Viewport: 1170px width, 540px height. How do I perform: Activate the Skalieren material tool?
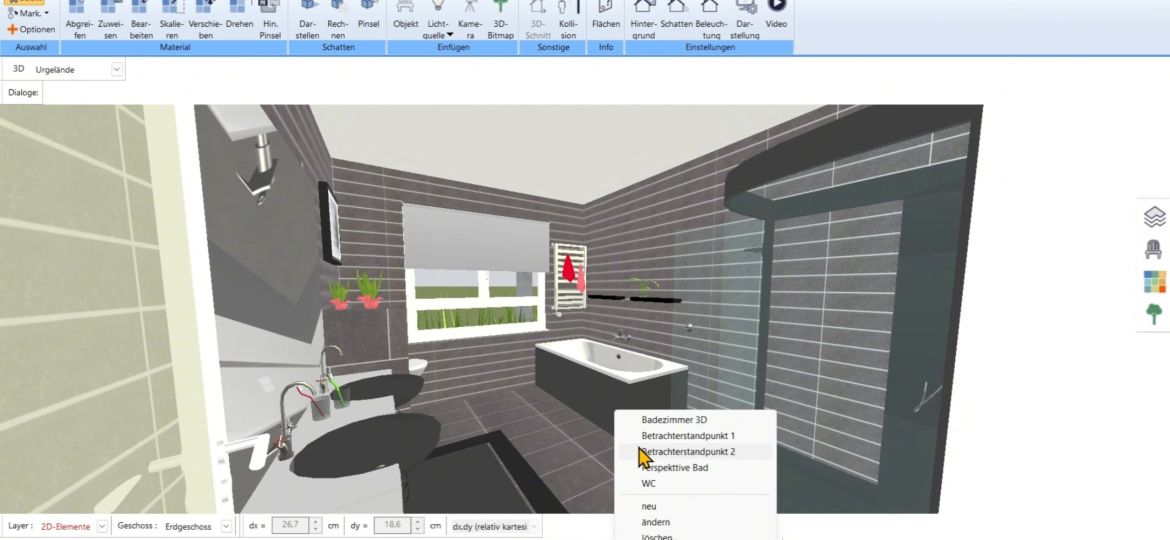click(172, 20)
